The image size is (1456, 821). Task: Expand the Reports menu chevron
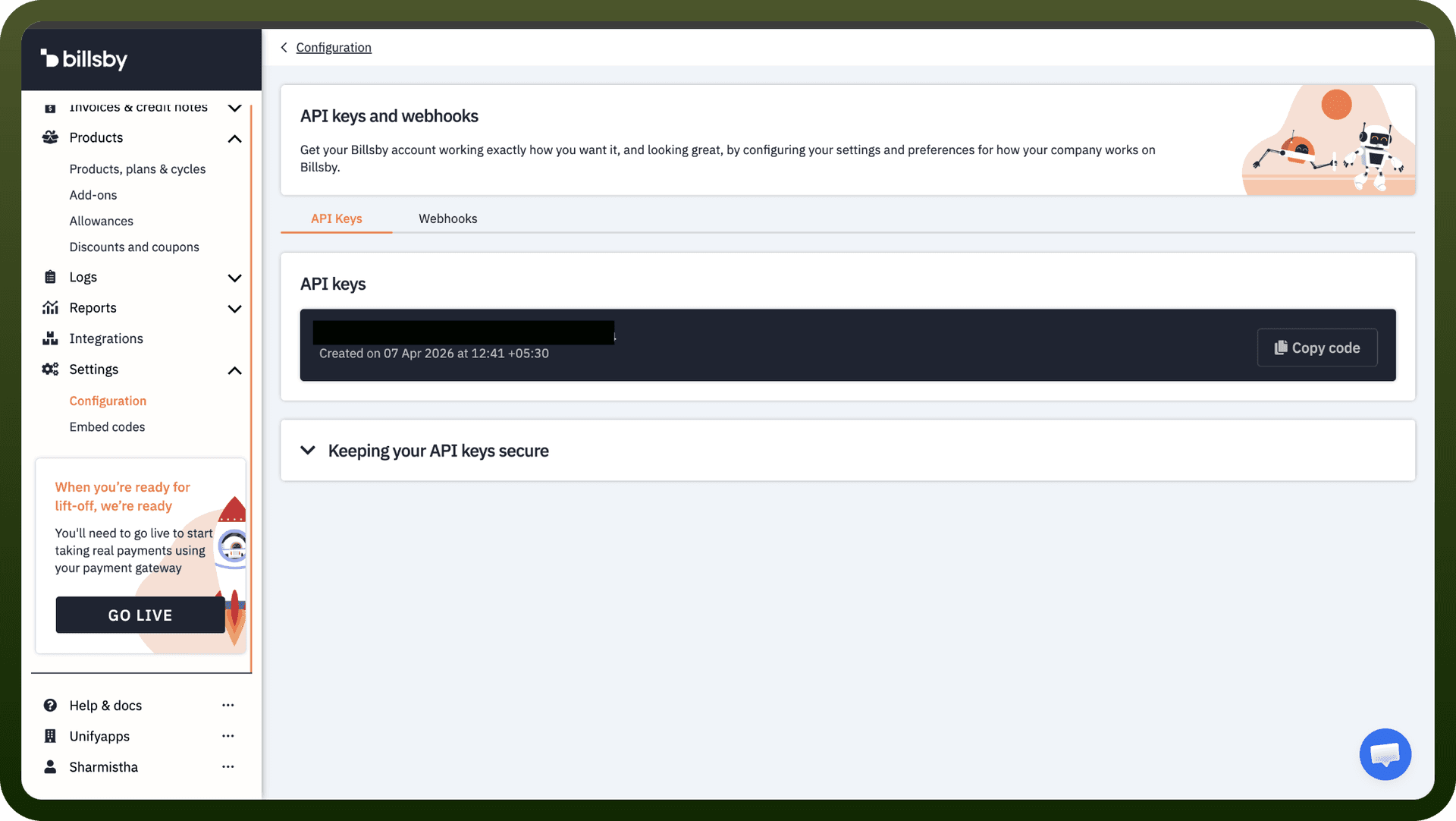click(235, 309)
